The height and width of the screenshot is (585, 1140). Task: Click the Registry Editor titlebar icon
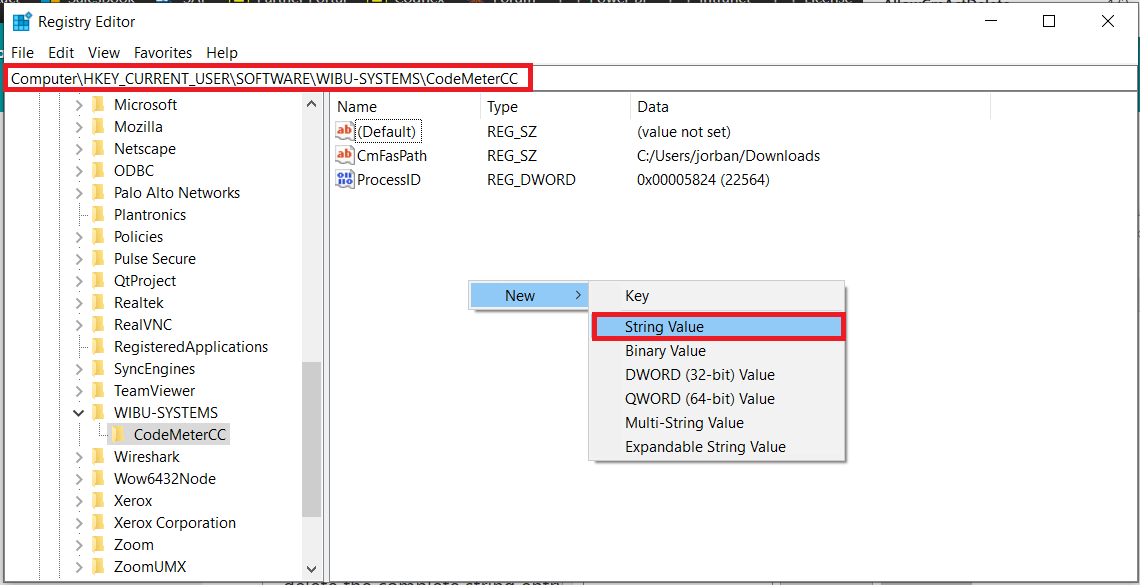[20, 20]
